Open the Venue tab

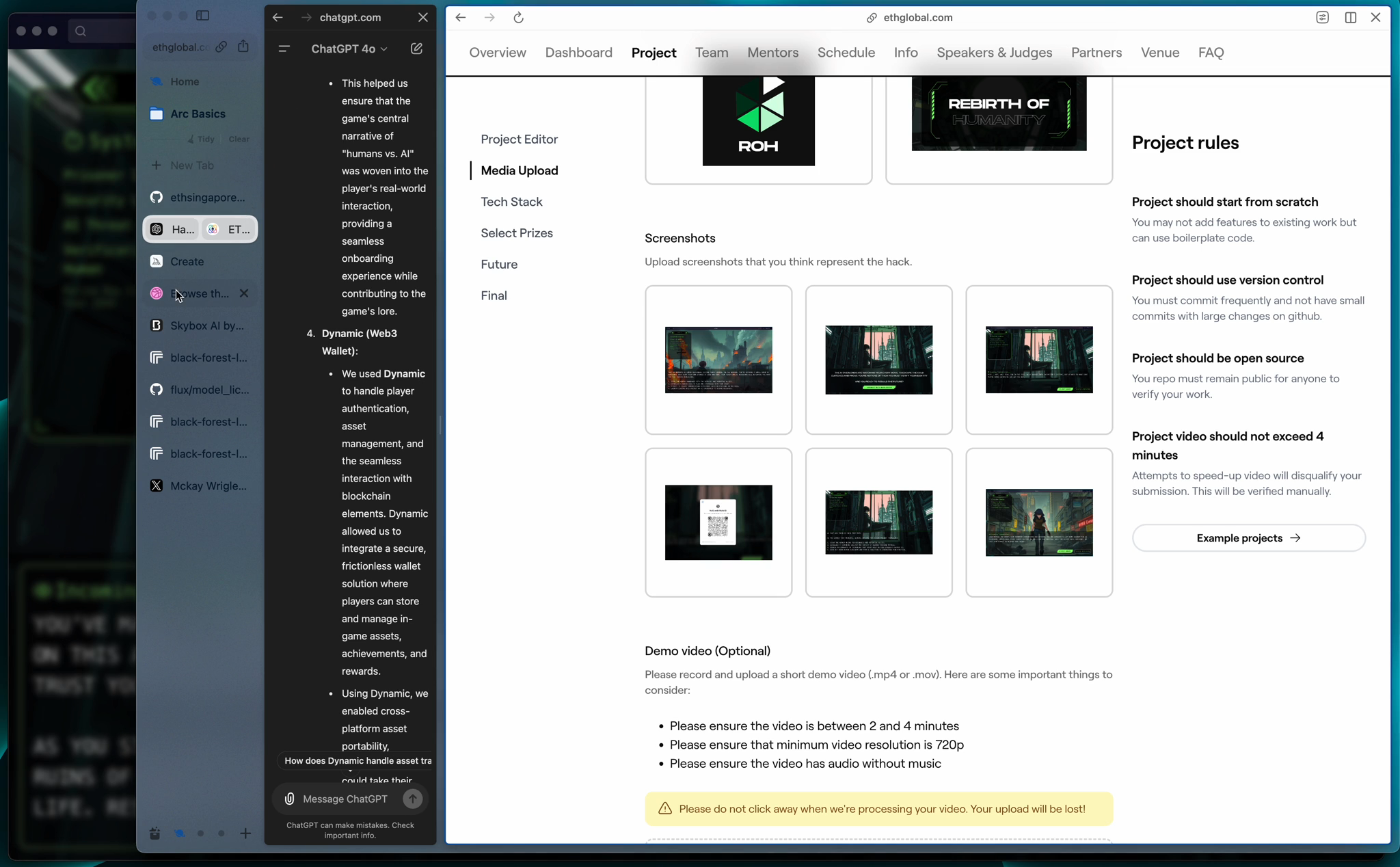[x=1160, y=53]
